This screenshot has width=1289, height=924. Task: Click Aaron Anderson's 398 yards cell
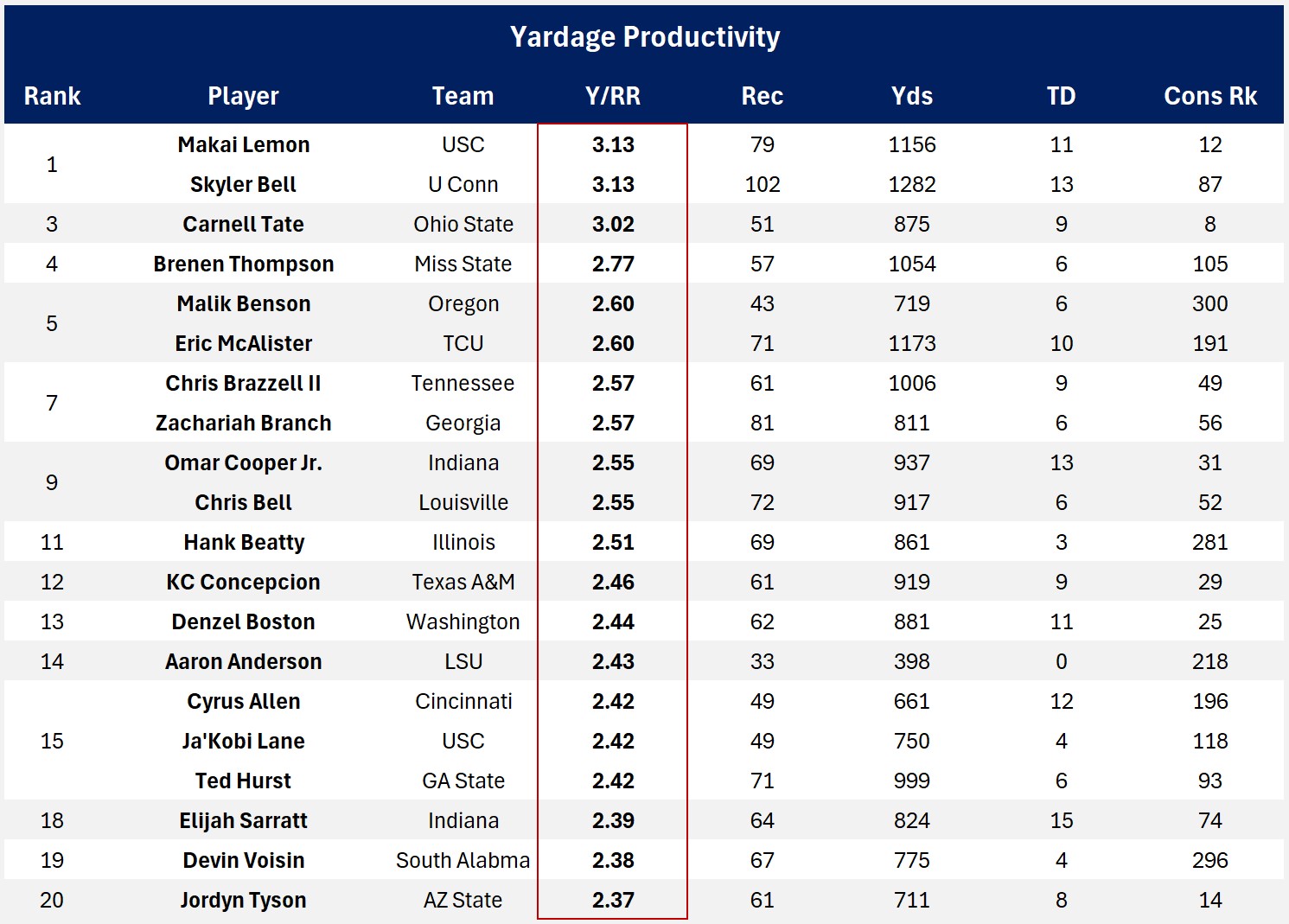click(911, 661)
